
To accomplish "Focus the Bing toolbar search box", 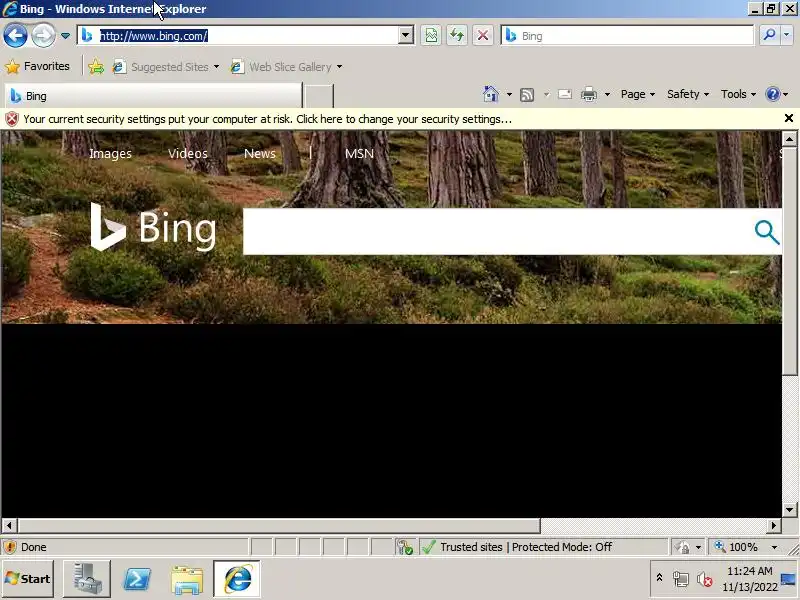I will (627, 36).
